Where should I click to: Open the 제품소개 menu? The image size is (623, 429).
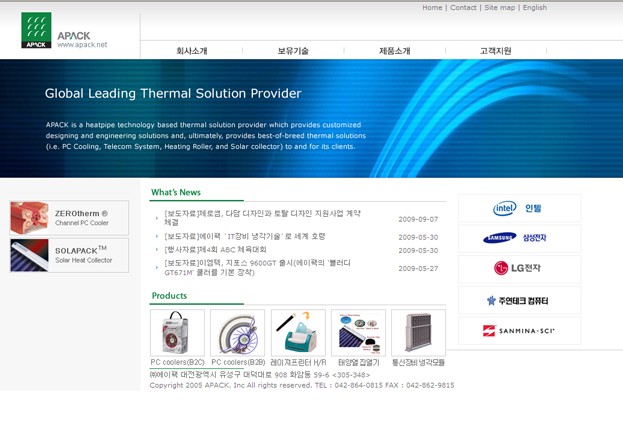395,51
